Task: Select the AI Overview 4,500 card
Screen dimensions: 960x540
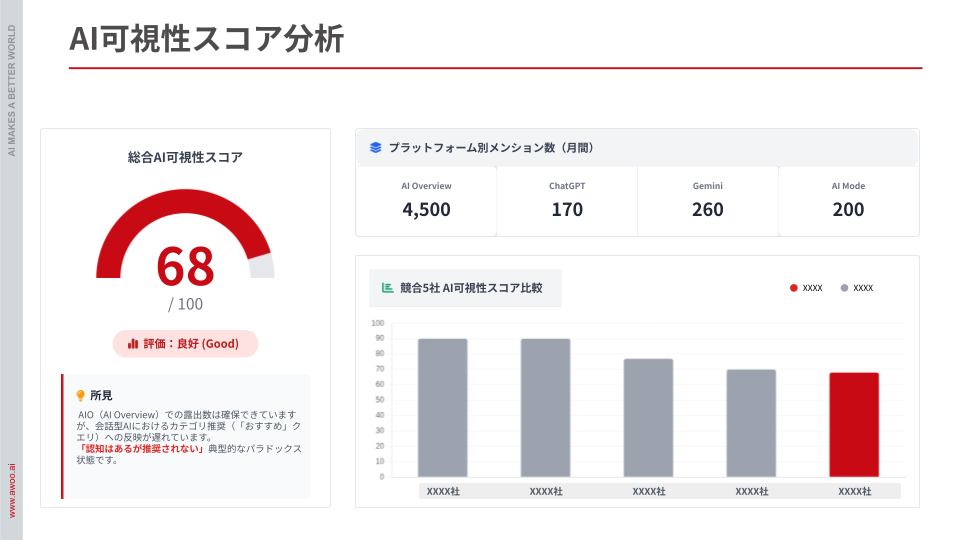Action: click(x=426, y=200)
